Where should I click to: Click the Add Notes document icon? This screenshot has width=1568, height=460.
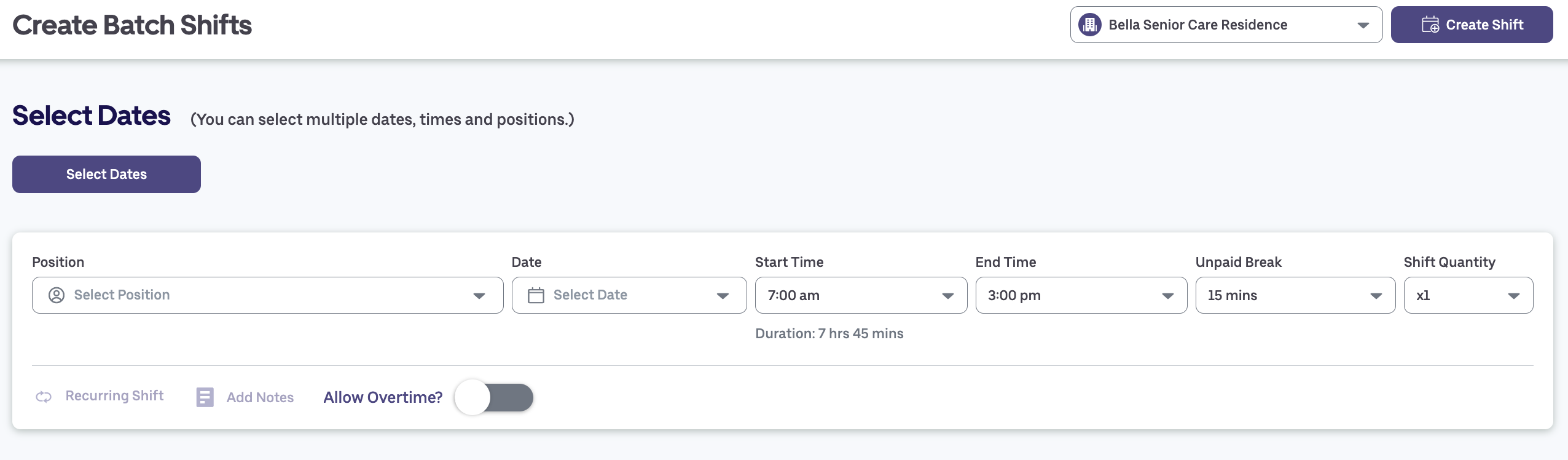coord(205,397)
